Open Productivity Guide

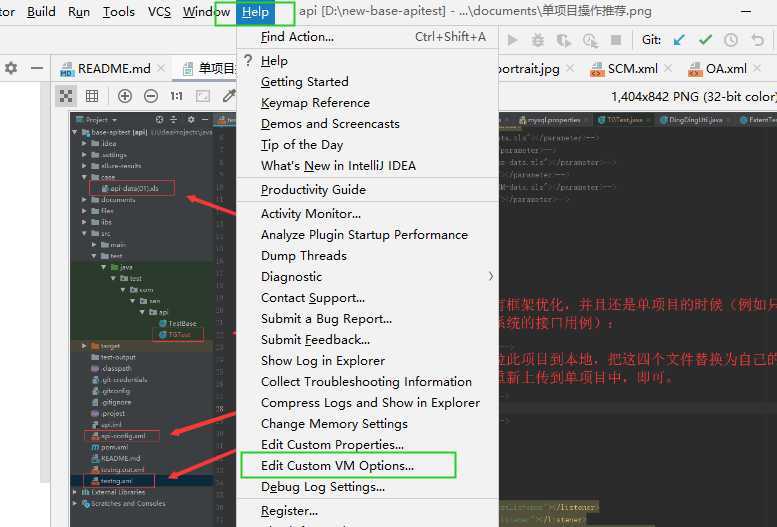point(368,190)
